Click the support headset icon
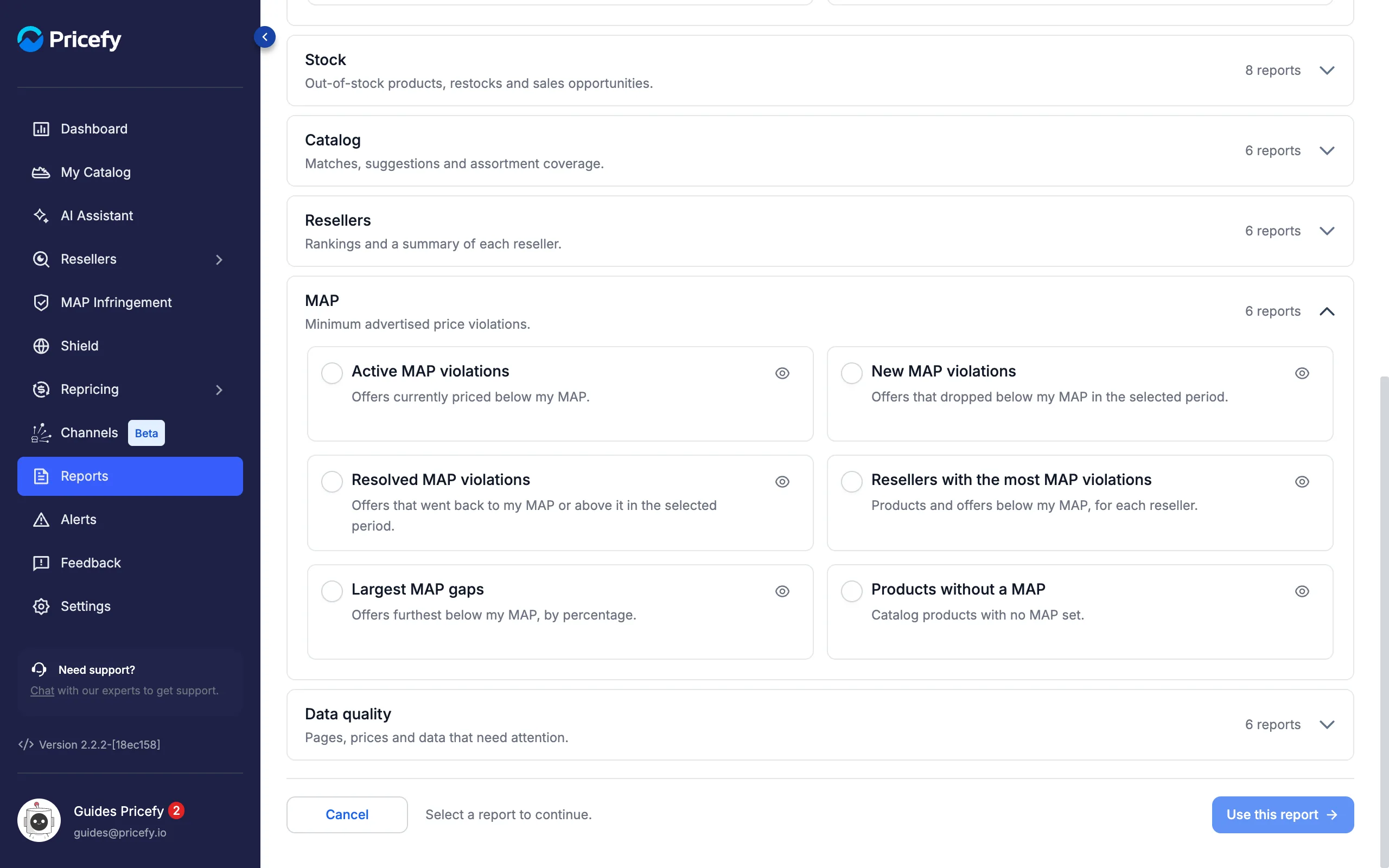The height and width of the screenshot is (868, 1389). tap(39, 669)
